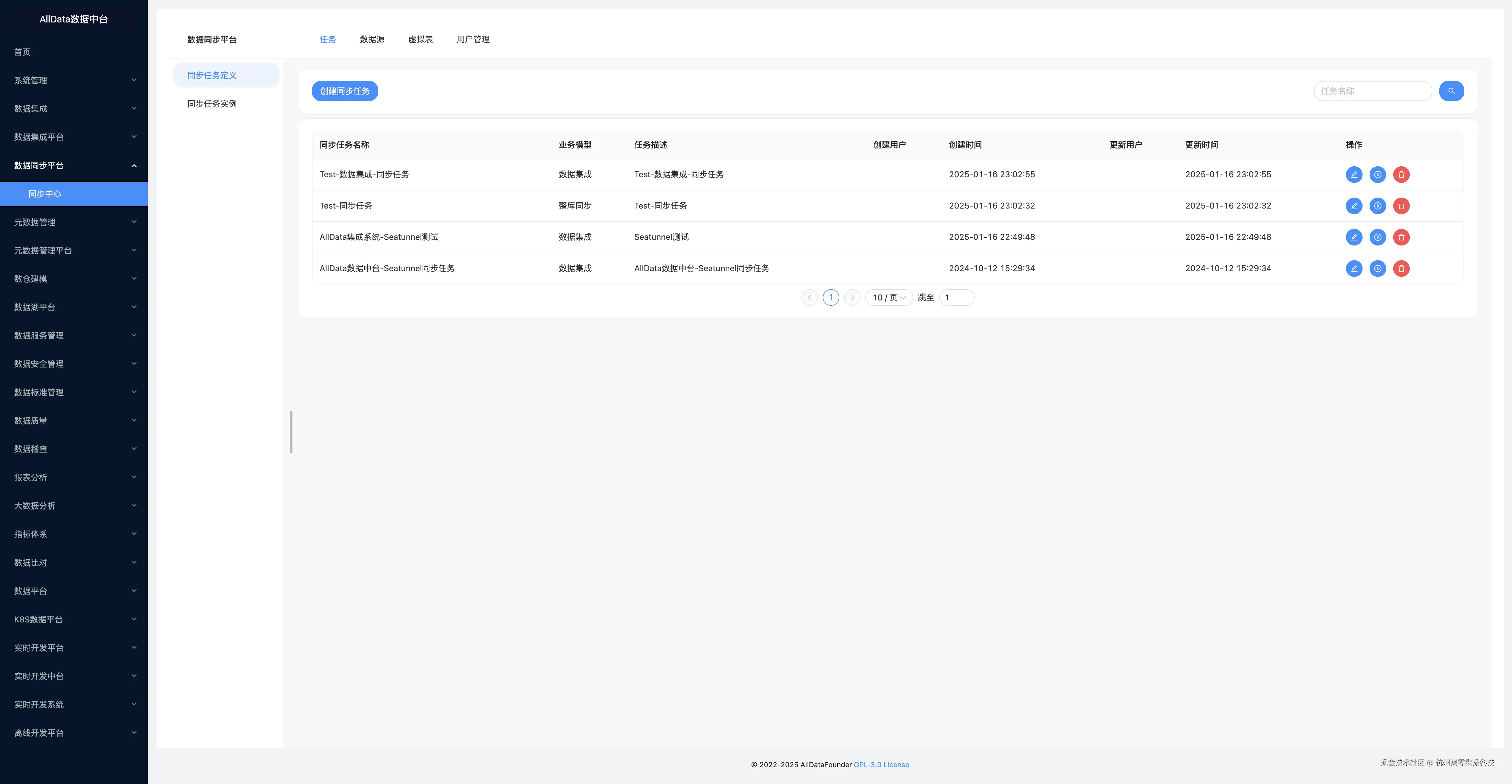Delete the Test-同步任务 row
The height and width of the screenshot is (784, 1512).
point(1401,206)
